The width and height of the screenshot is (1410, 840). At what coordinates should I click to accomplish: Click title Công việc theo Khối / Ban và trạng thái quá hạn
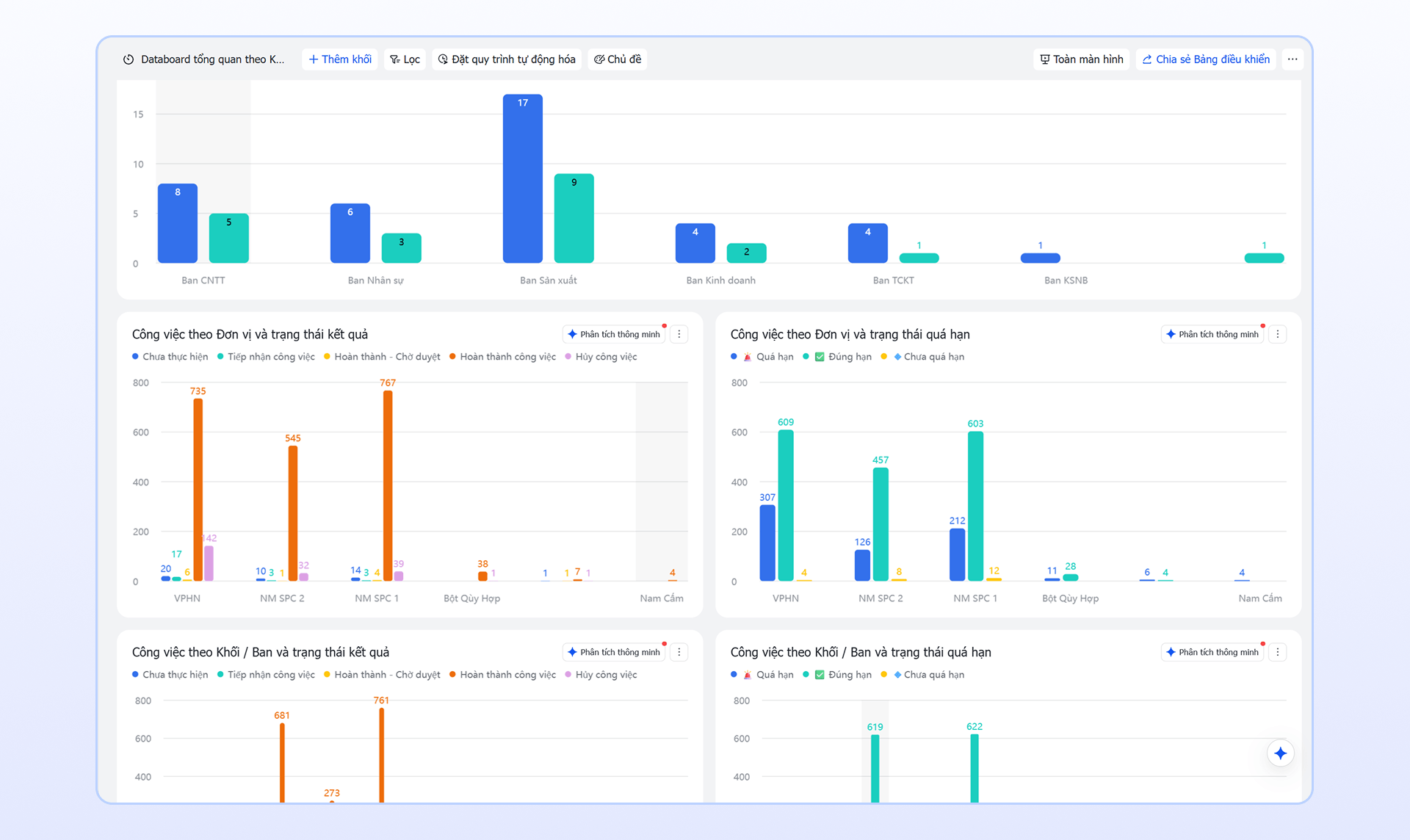(x=861, y=652)
